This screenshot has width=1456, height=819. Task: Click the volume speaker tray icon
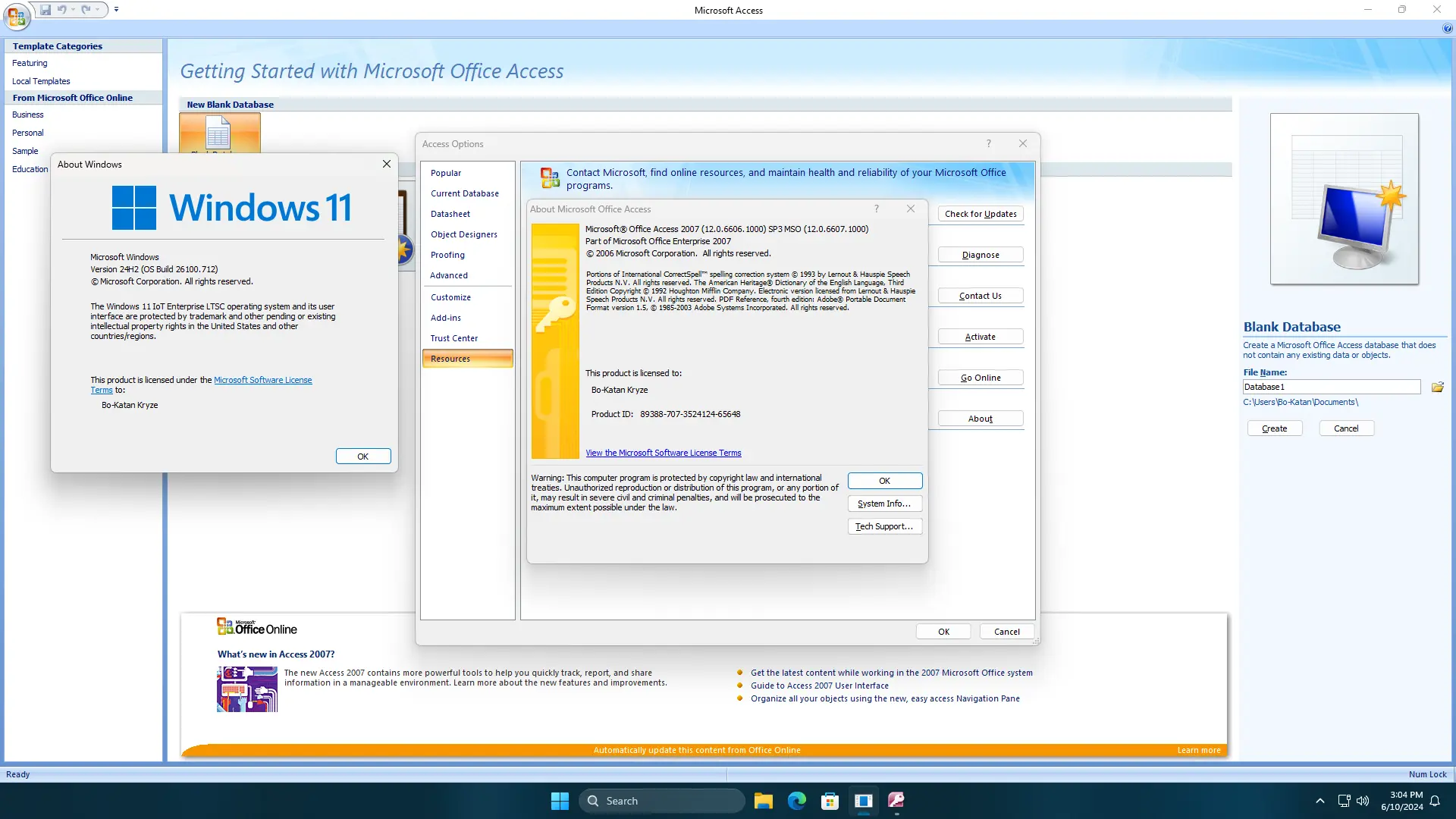(x=1363, y=801)
